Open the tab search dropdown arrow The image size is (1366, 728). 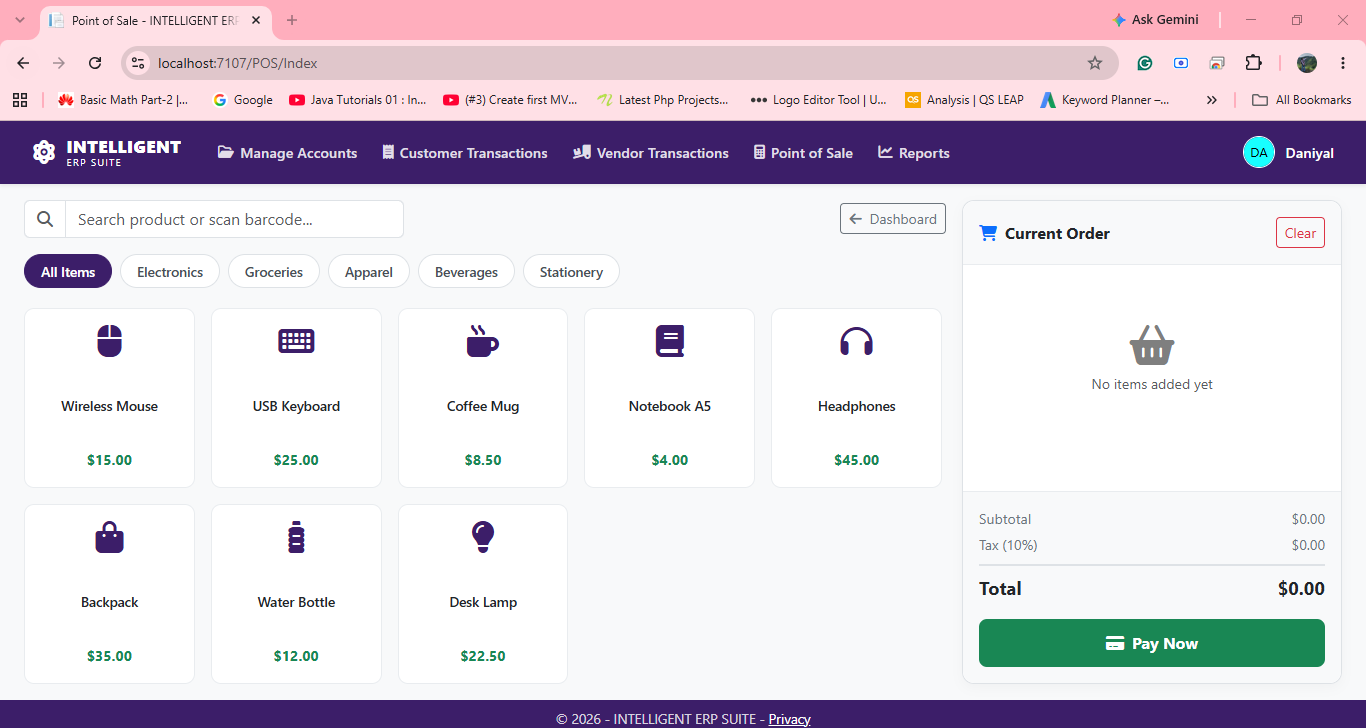[x=20, y=20]
